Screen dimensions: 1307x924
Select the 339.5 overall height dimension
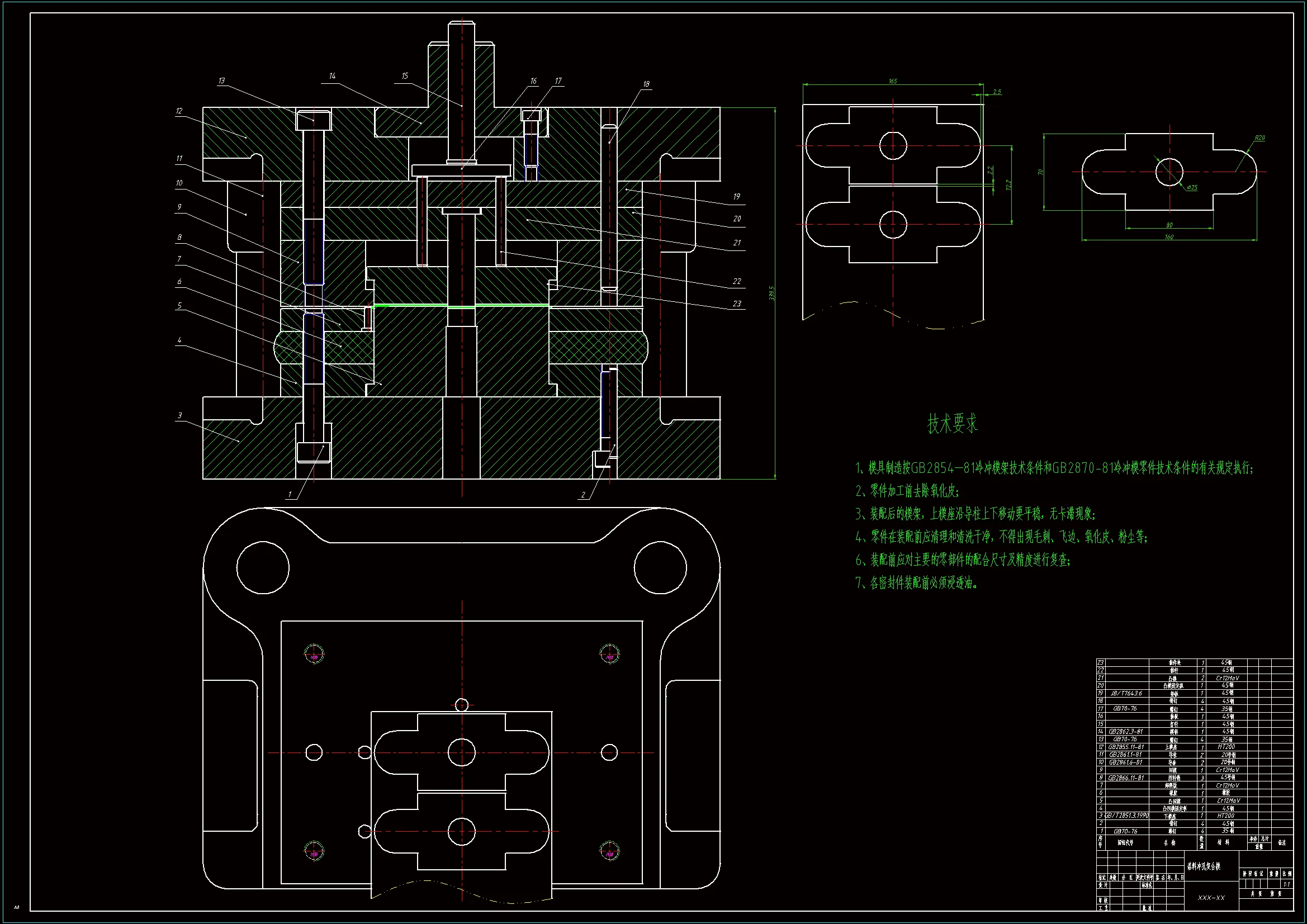(x=772, y=293)
